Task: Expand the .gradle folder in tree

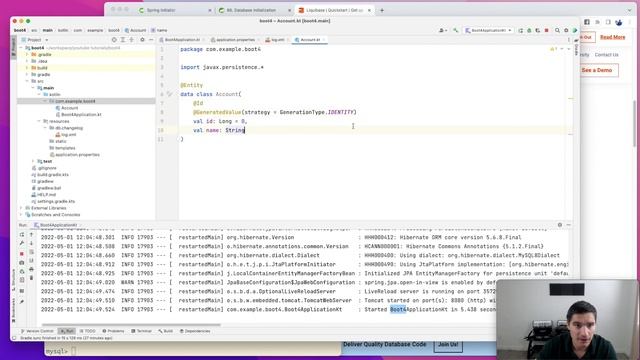Action: pos(27,54)
